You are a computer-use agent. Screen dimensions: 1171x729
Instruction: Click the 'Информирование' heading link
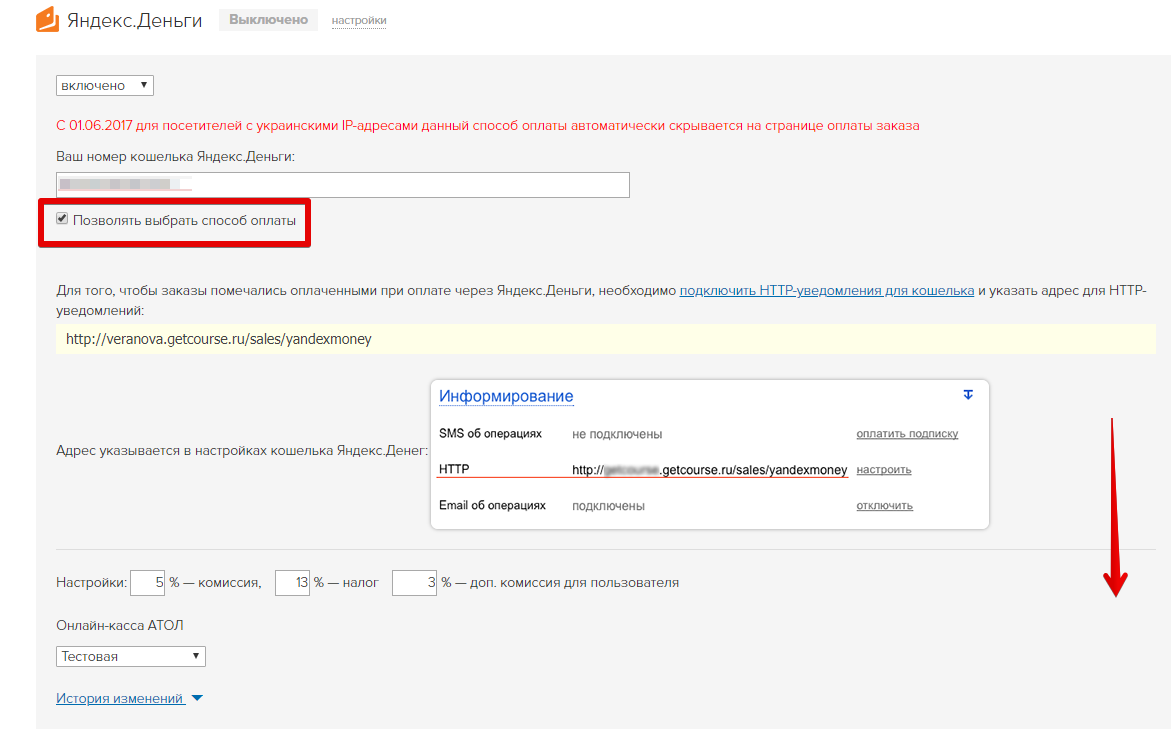pos(506,396)
